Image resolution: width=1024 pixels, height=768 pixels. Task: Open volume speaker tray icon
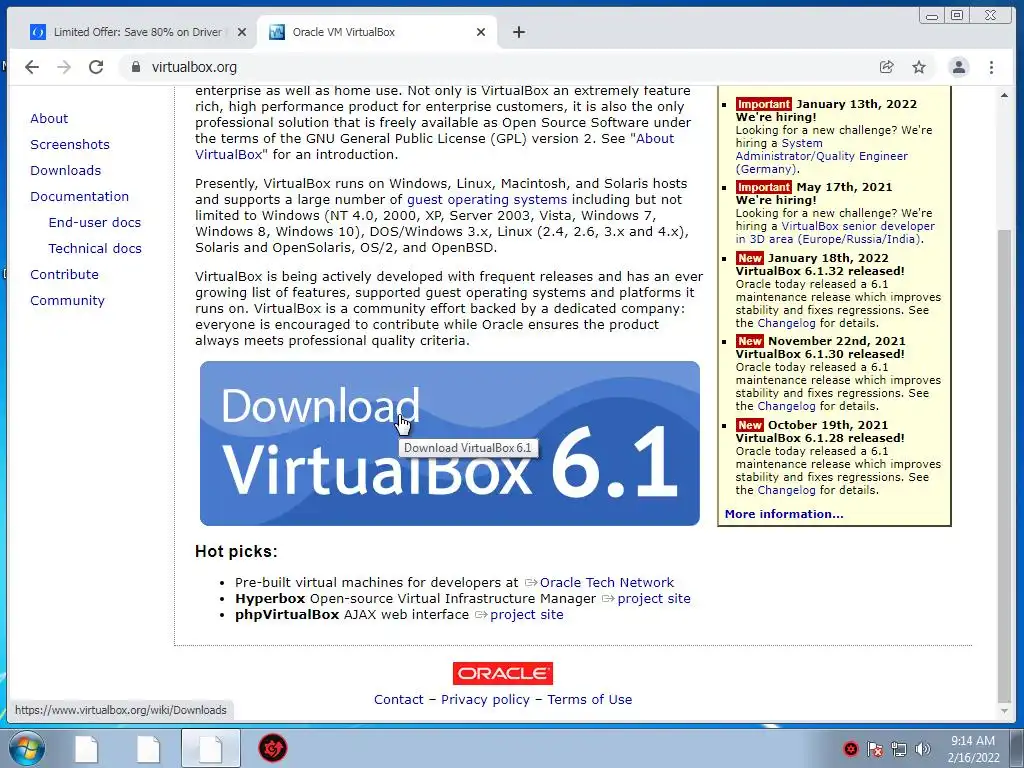tap(922, 748)
